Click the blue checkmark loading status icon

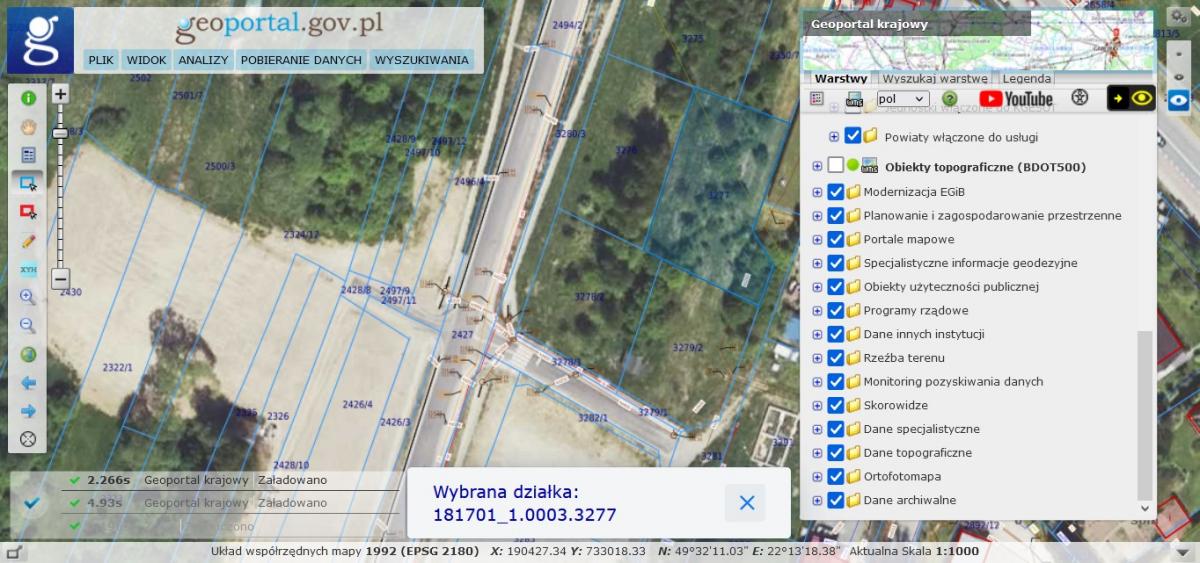[x=32, y=503]
